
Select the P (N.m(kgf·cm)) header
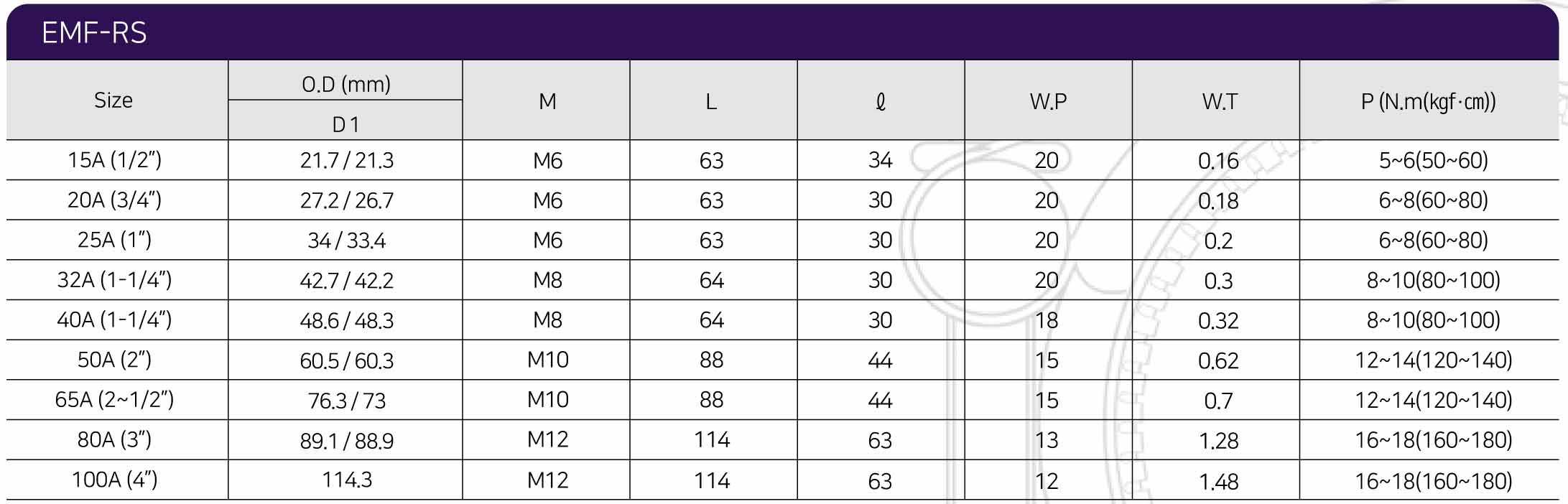pos(1428,101)
